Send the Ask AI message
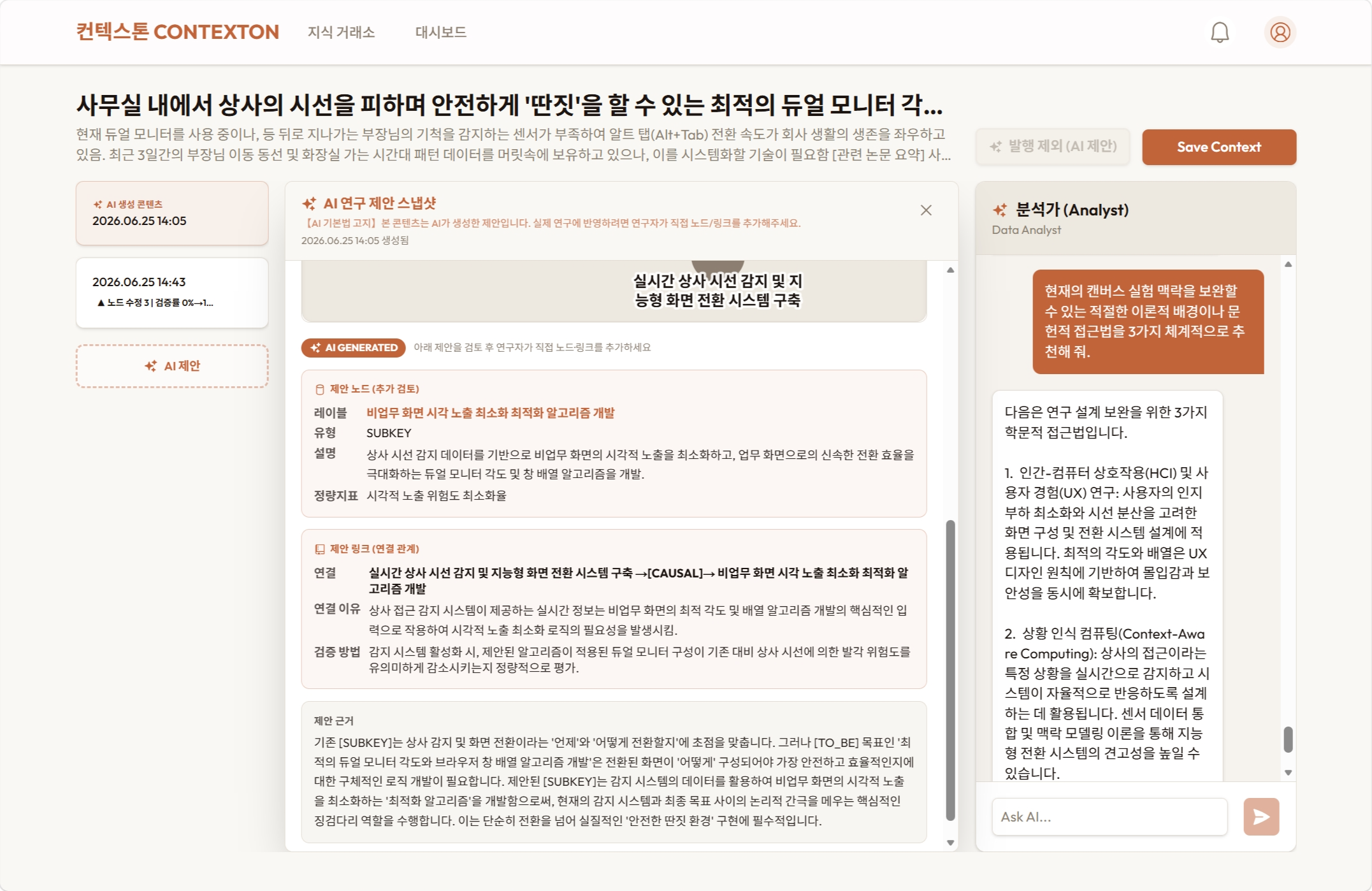Image resolution: width=1372 pixels, height=891 pixels. click(x=1261, y=816)
